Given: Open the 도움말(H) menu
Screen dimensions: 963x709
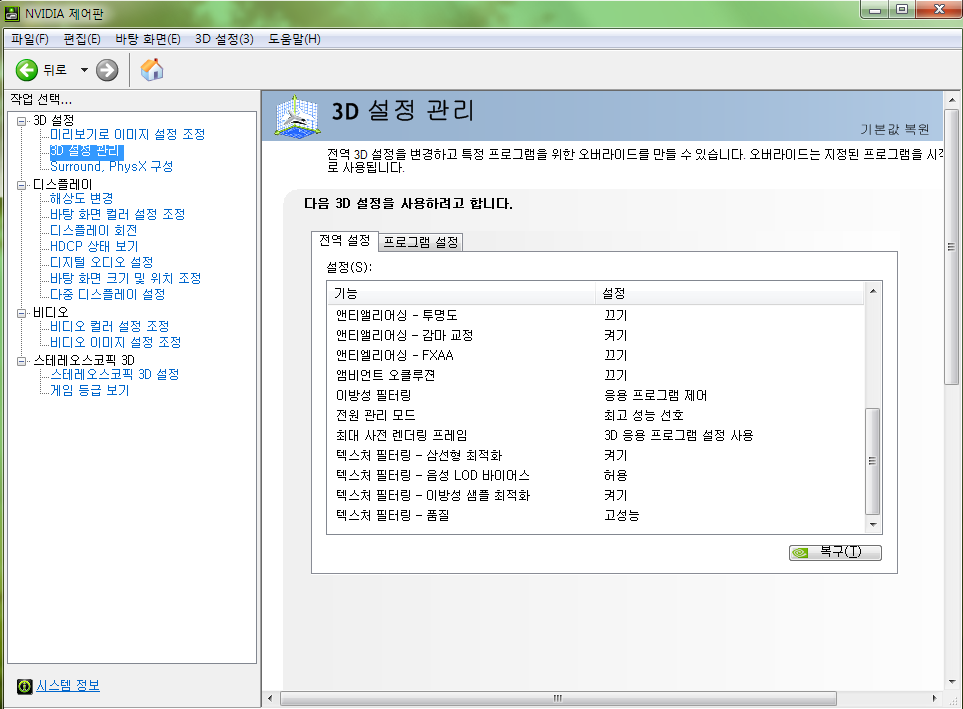Looking at the screenshot, I should tap(294, 39).
